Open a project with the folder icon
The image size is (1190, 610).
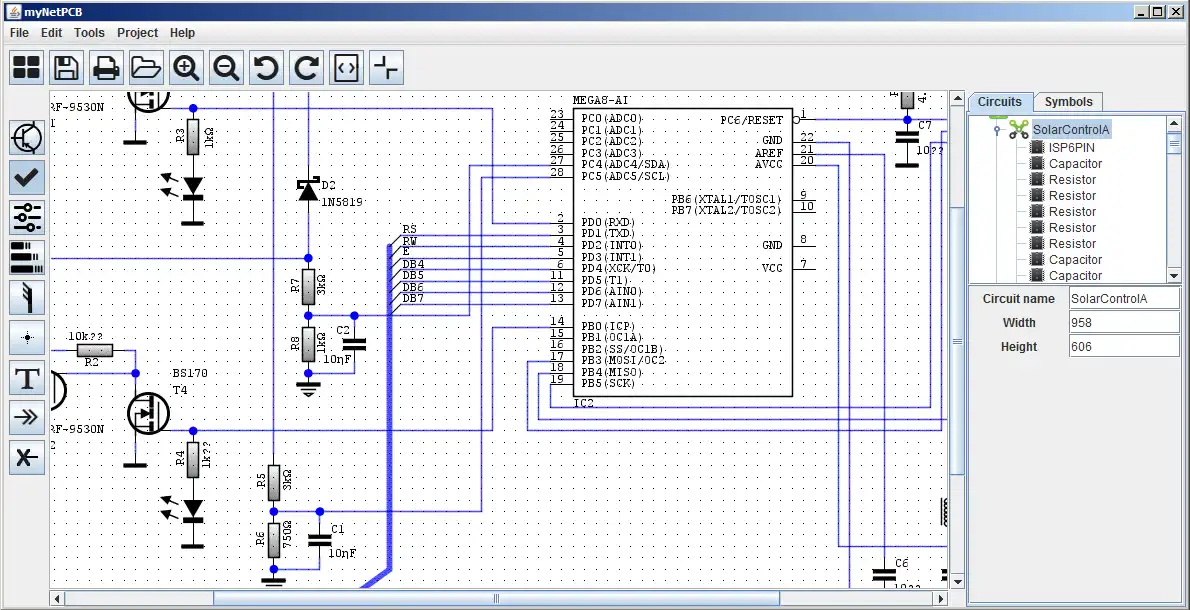coord(146,68)
